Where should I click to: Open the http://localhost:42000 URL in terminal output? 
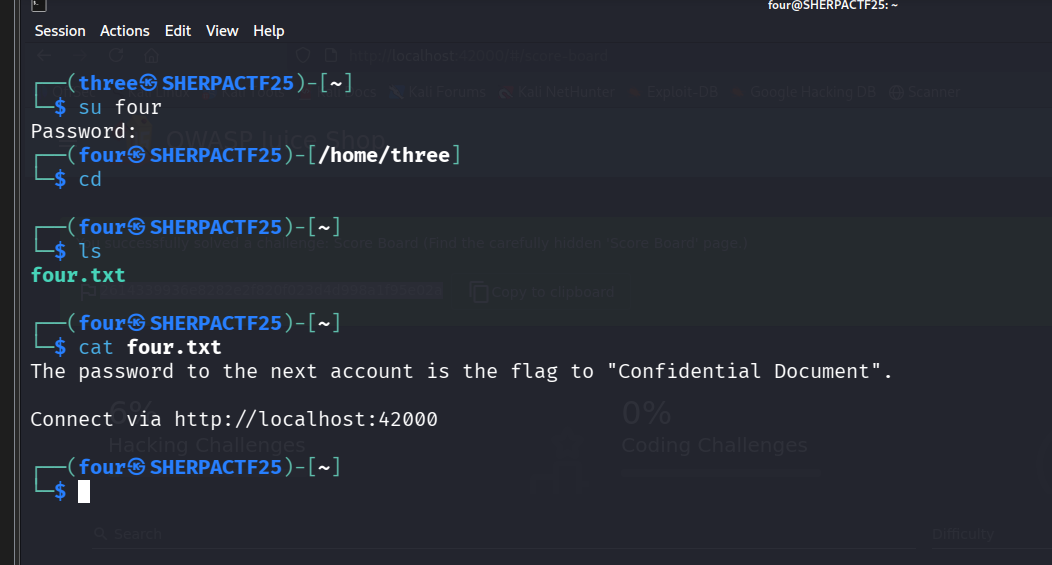click(x=306, y=419)
